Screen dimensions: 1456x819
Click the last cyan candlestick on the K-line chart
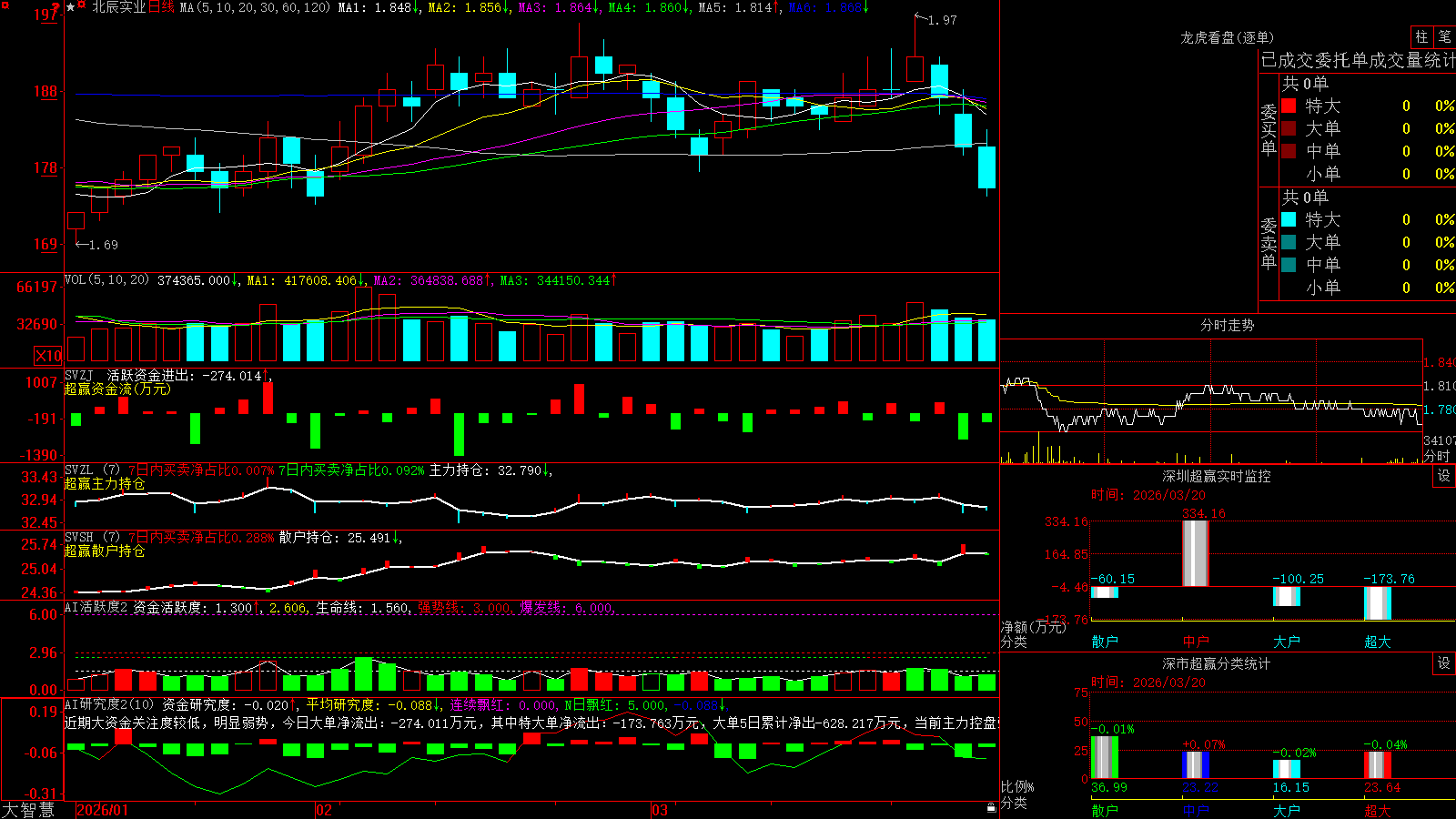986,167
